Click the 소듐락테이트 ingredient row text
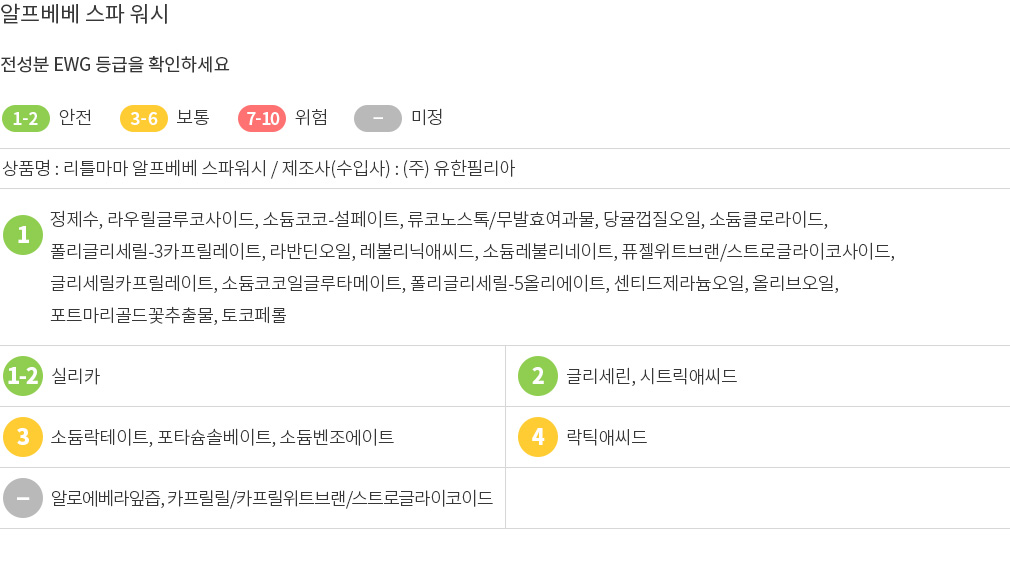This screenshot has height=562, width=1010. [x=222, y=437]
